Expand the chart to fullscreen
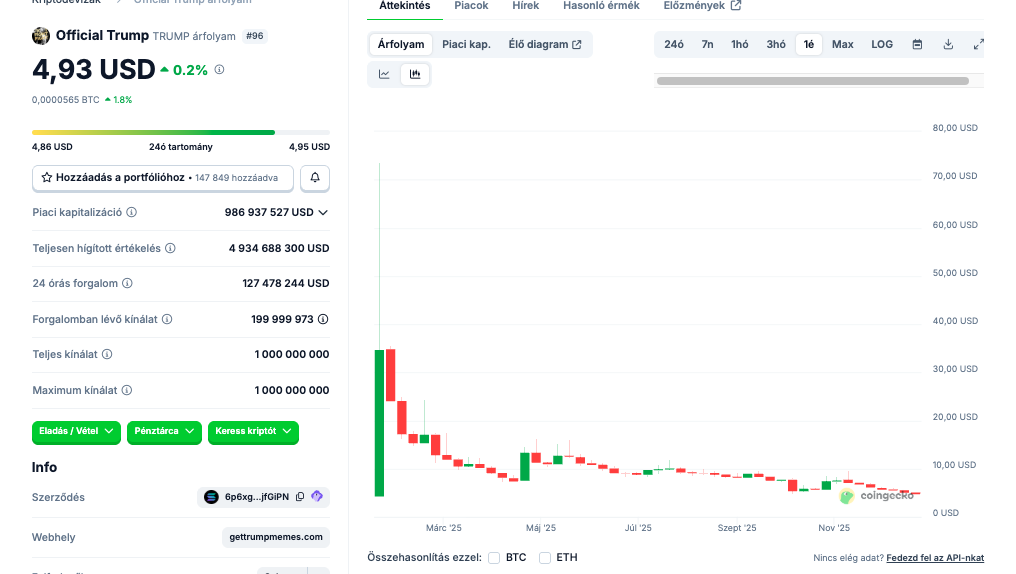Image resolution: width=1016 pixels, height=574 pixels. tap(978, 44)
